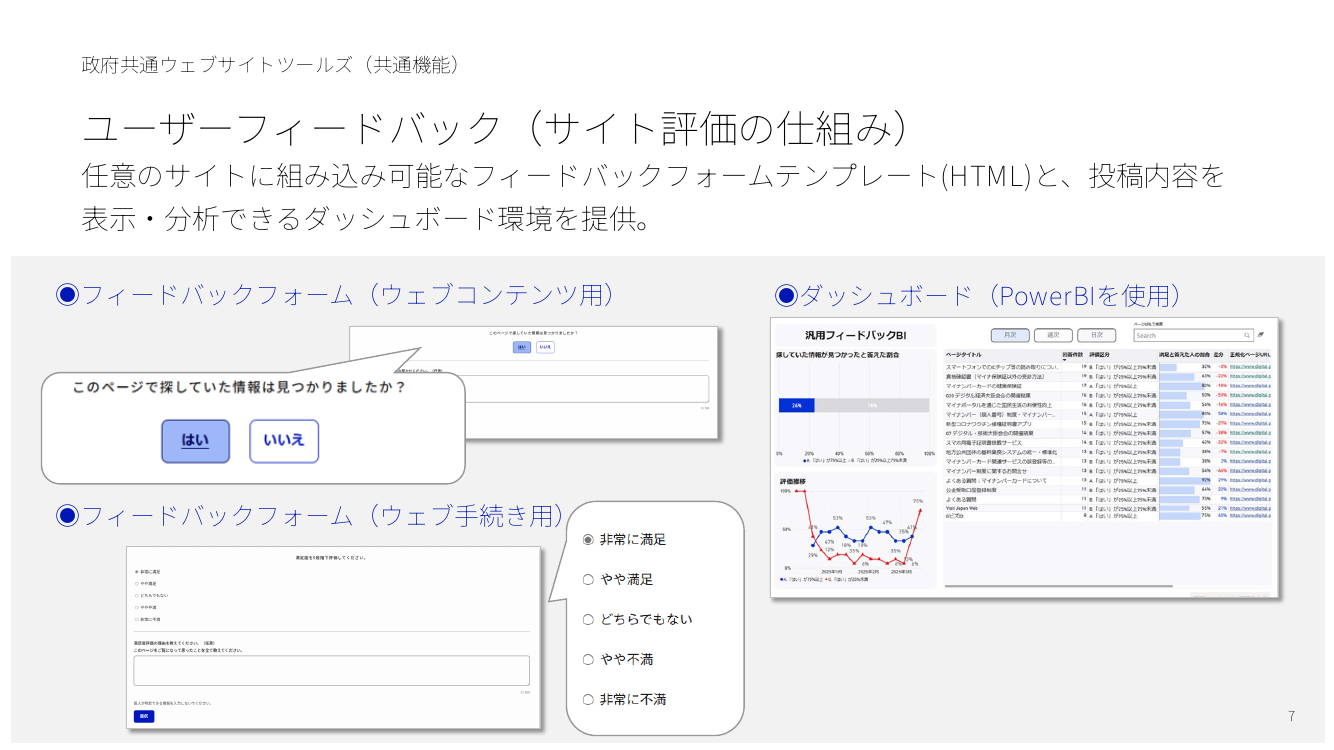Select last radio option in small procedure form

pyautogui.click(x=137, y=619)
